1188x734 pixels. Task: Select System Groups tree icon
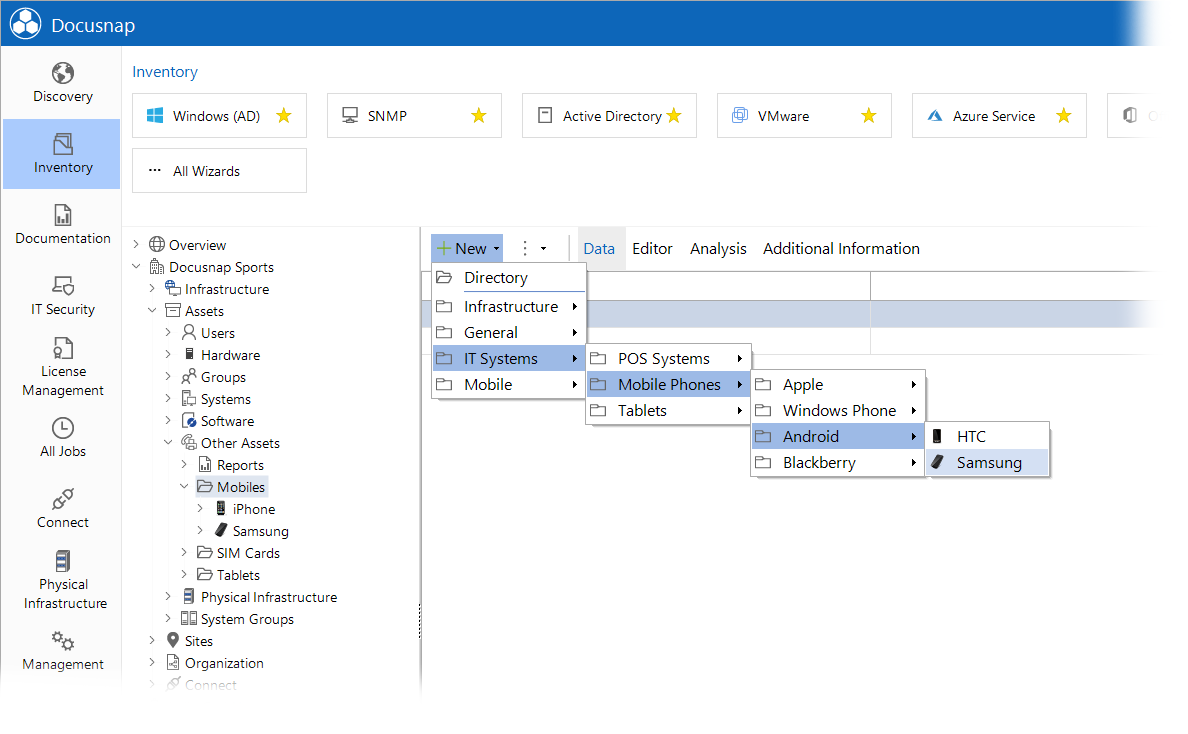(189, 618)
